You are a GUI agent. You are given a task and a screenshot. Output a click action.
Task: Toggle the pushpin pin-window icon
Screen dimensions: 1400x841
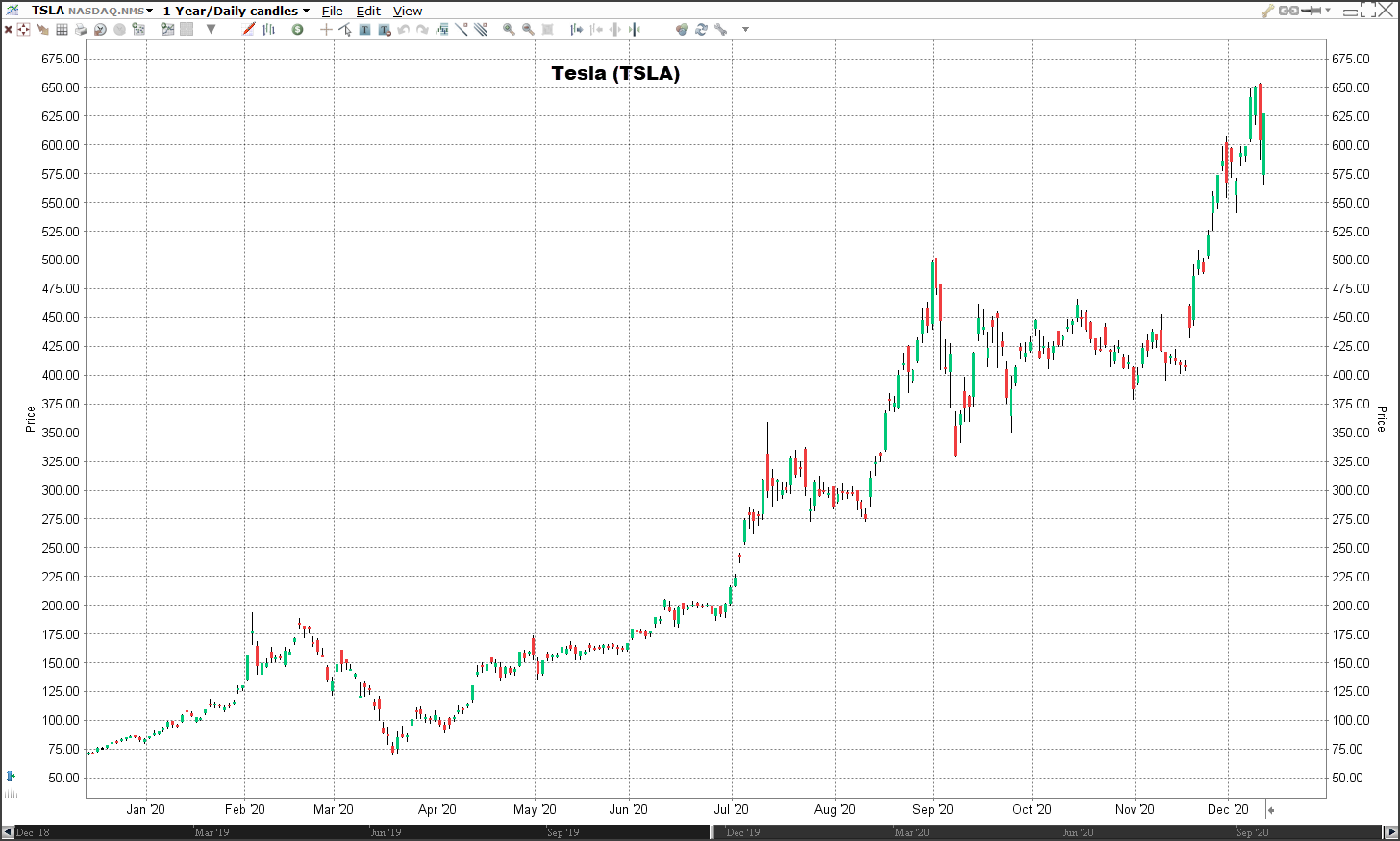pyautogui.click(x=1312, y=11)
